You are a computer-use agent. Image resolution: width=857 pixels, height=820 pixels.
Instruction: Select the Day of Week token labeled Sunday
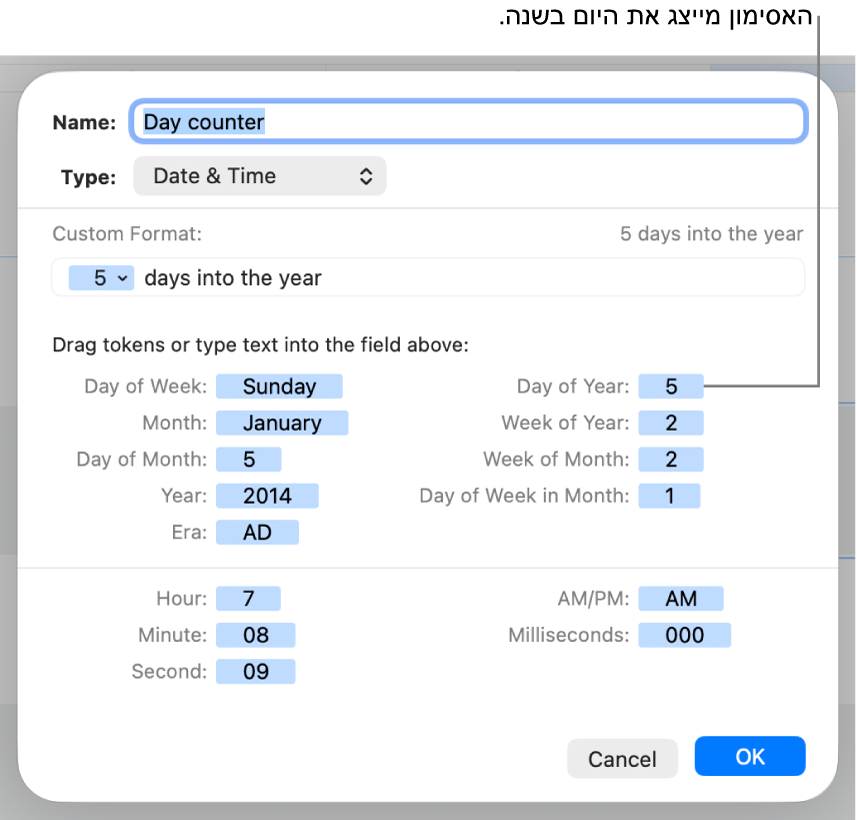pyautogui.click(x=279, y=386)
